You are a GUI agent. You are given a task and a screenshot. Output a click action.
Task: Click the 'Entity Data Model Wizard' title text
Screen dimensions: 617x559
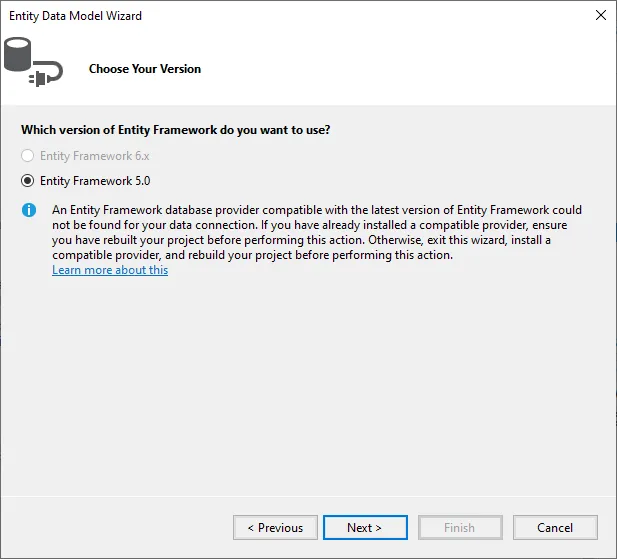pyautogui.click(x=76, y=16)
